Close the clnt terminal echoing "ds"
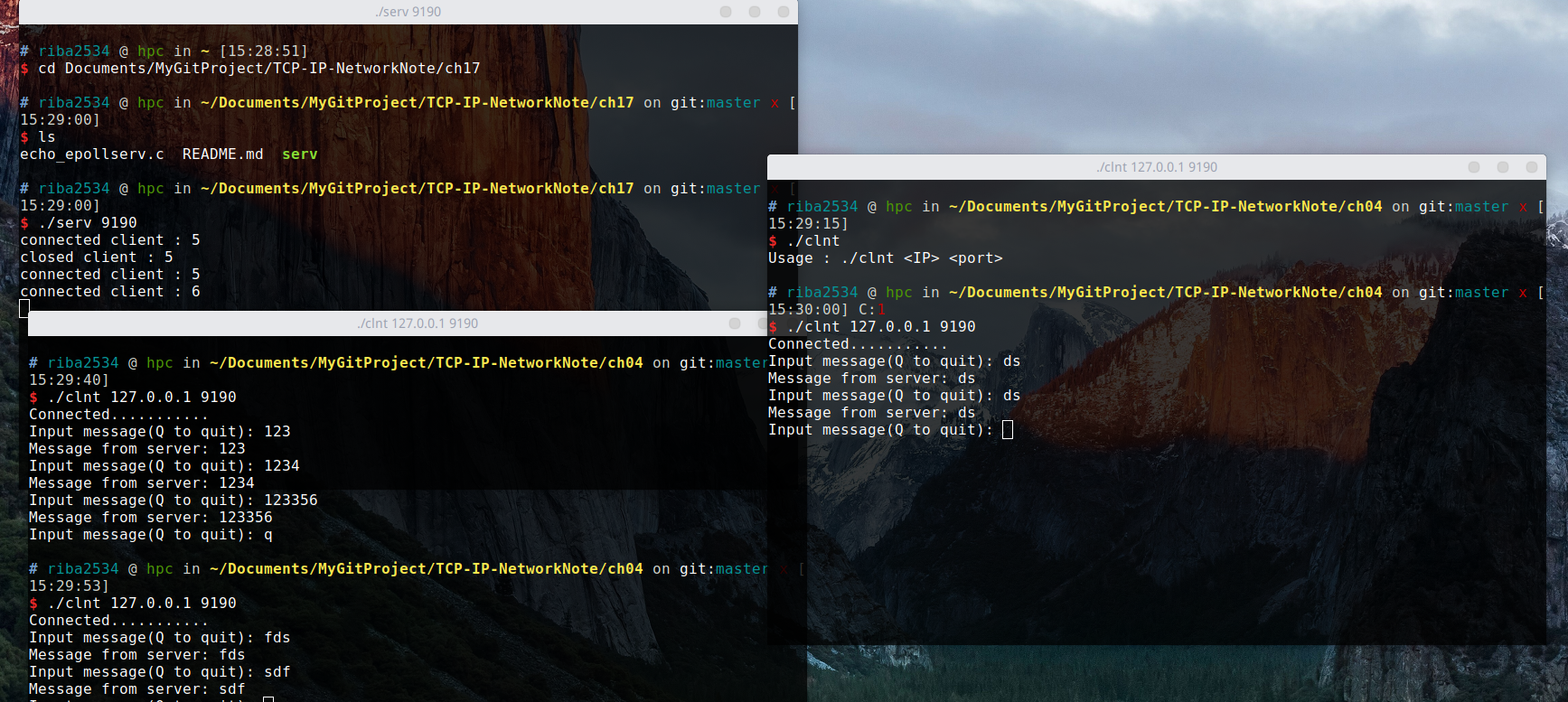 (1532, 167)
